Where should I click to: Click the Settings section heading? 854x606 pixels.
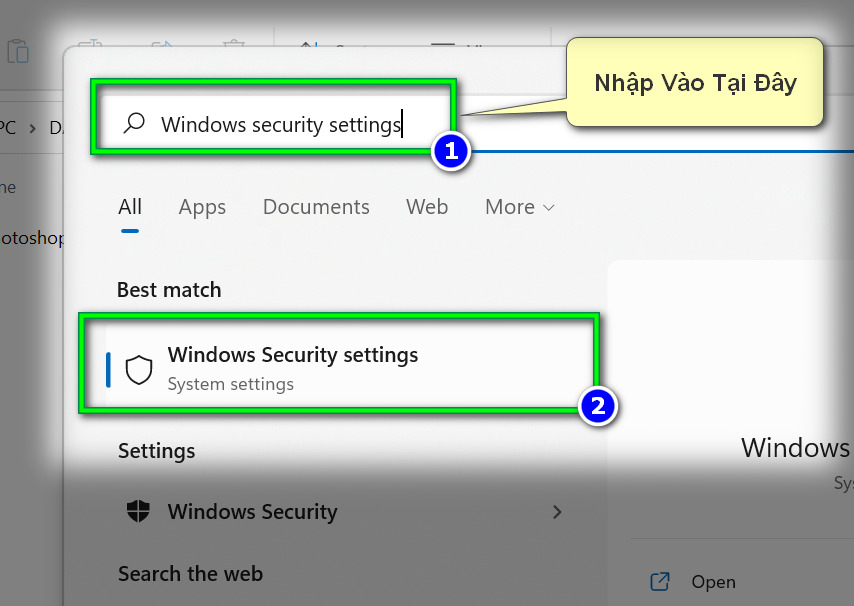point(156,451)
